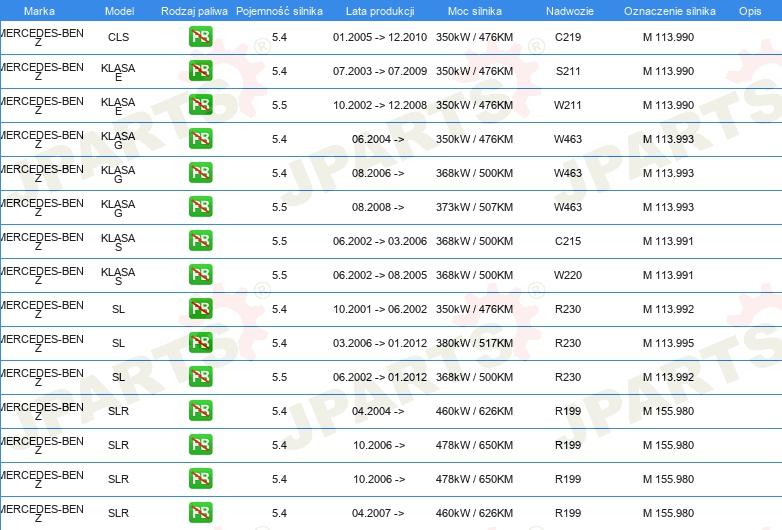The height and width of the screenshot is (530, 782).
Task: Click the 08.2008 -> production date cell
Action: (378, 207)
